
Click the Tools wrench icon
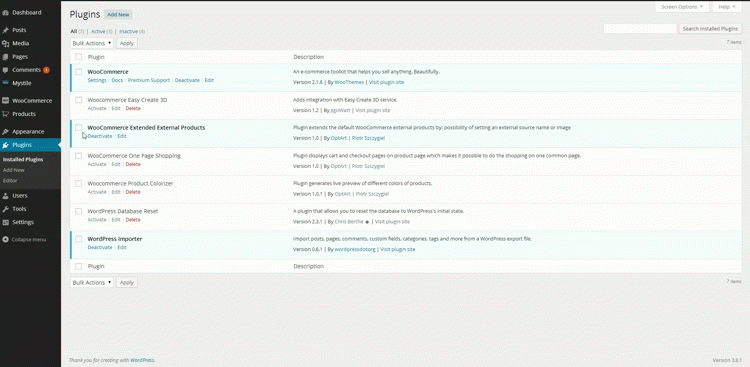tap(5, 209)
